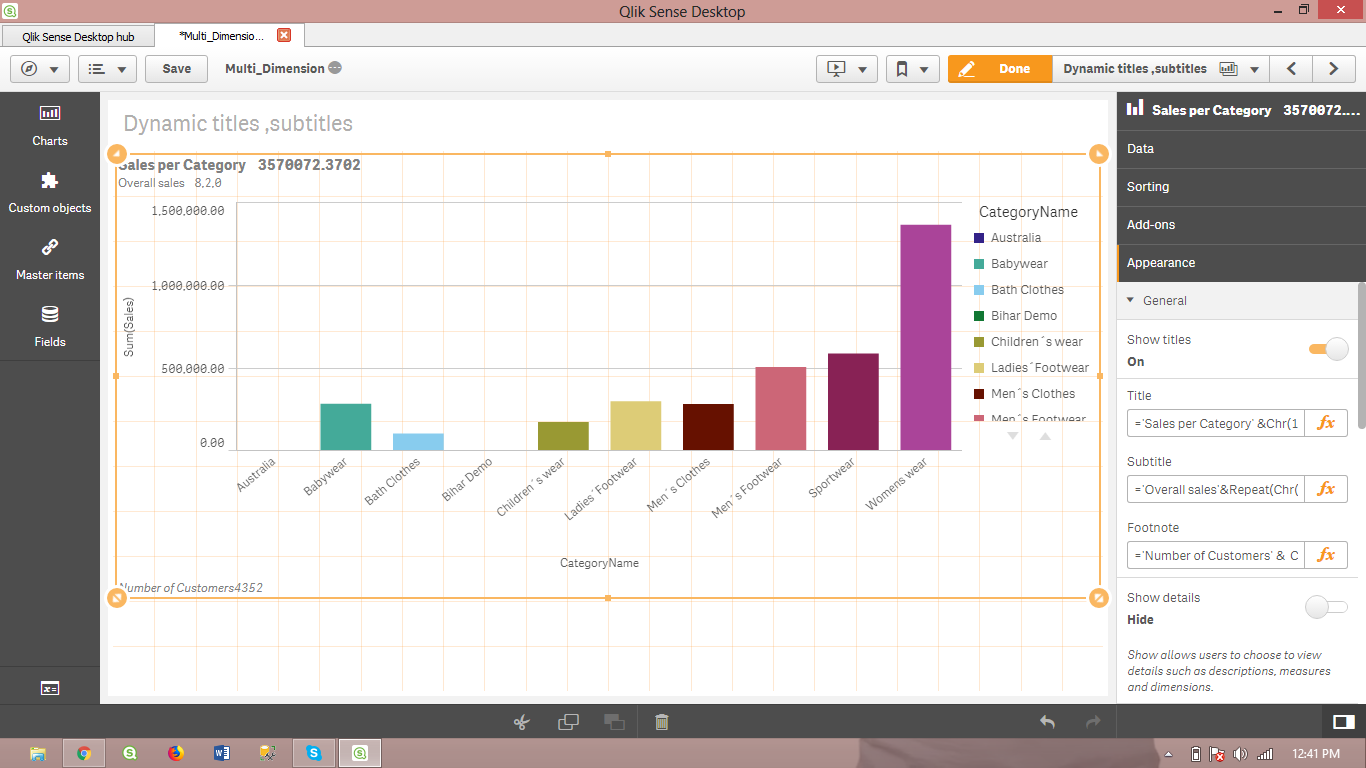
Task: Cut the selected chart
Action: [x=521, y=722]
